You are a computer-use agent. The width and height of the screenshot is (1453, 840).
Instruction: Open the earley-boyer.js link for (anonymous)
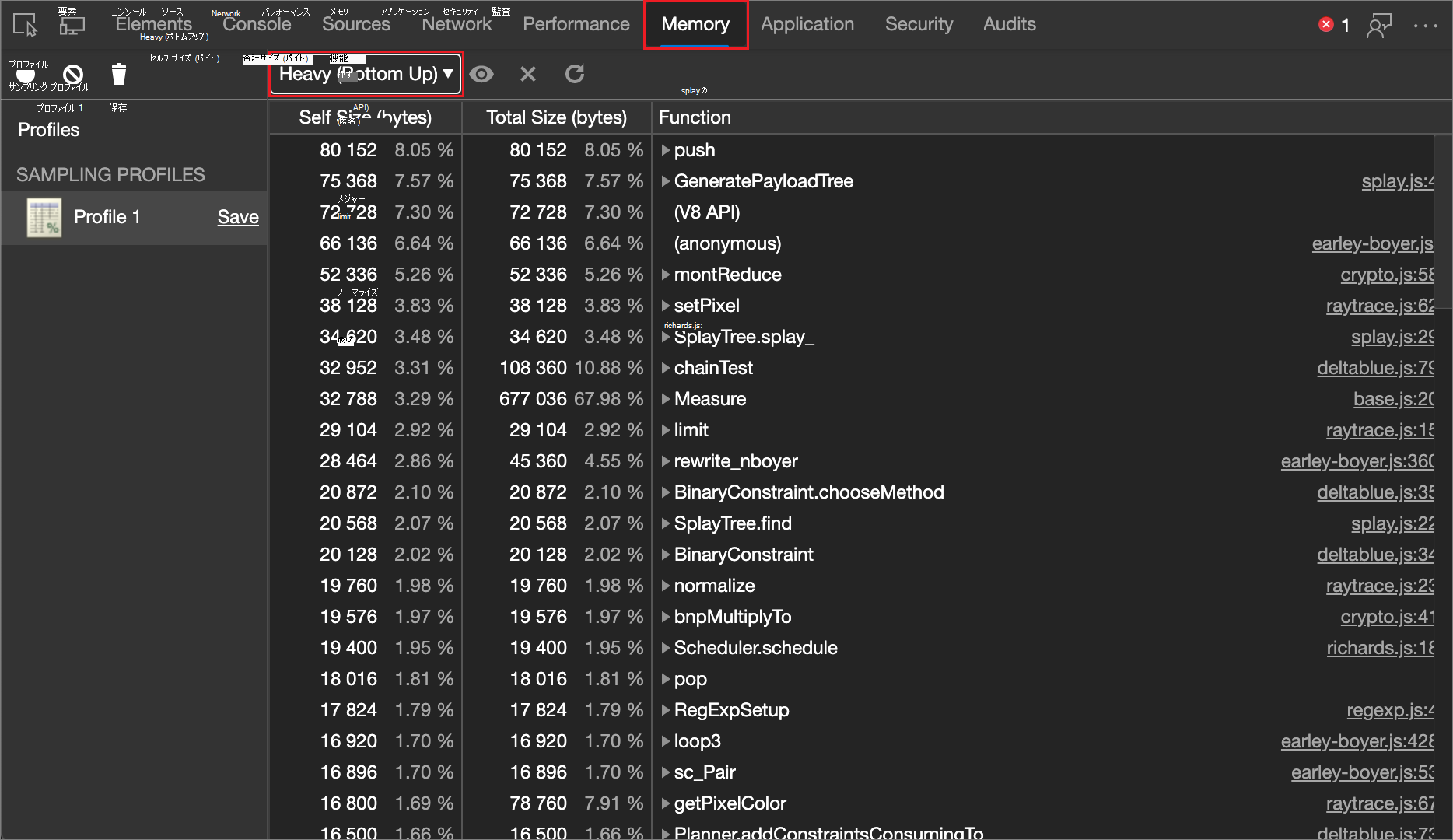[x=1372, y=243]
